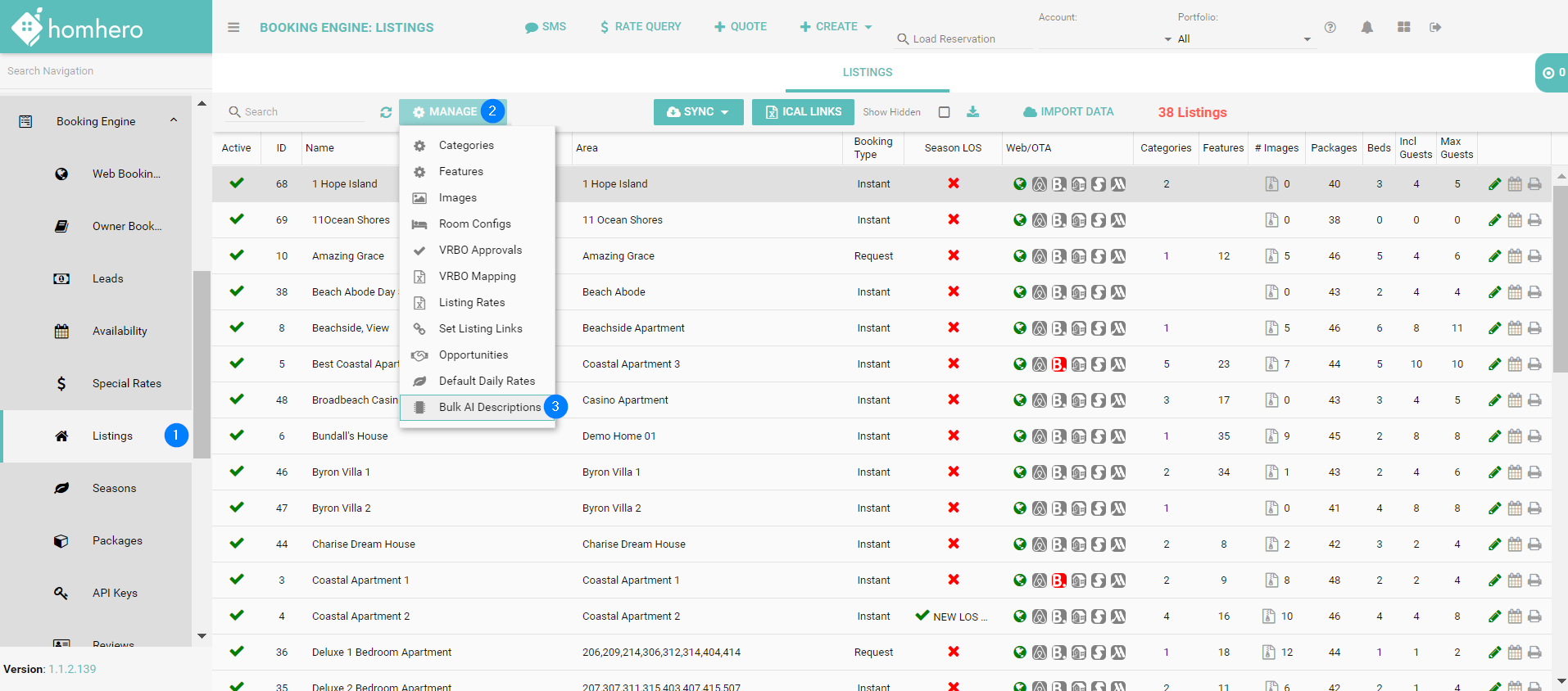Toggle active checkmark for listing ID 10
Screen dimensions: 1568x691
pos(237,255)
